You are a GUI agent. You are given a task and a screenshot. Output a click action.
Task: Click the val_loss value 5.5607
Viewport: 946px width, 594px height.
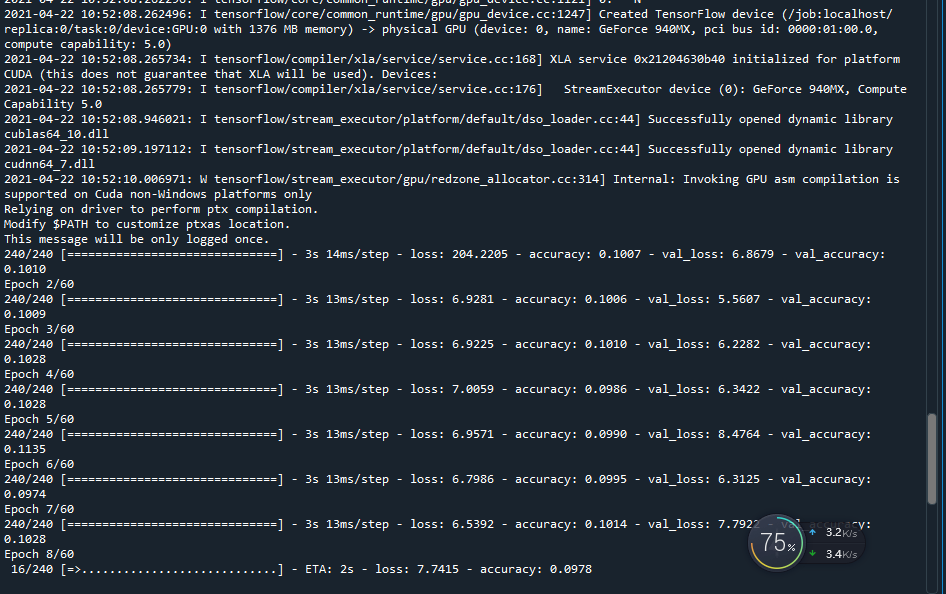coord(739,299)
